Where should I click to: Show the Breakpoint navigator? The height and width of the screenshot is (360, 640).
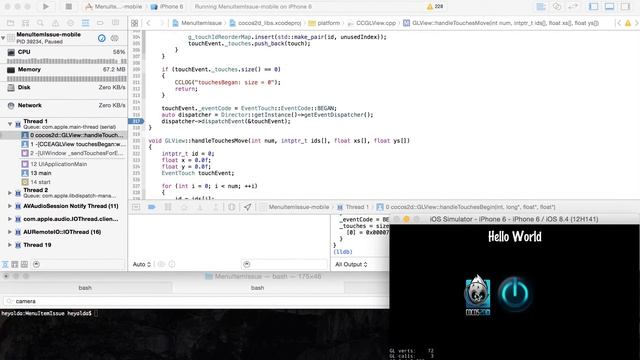point(100,23)
